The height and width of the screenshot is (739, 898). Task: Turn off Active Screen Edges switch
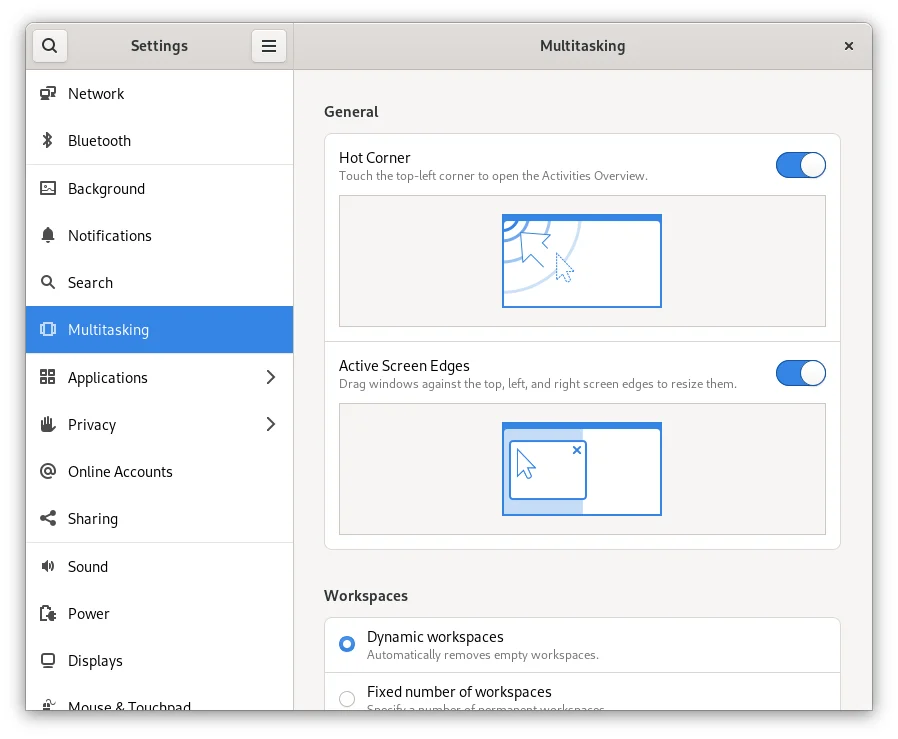(800, 374)
